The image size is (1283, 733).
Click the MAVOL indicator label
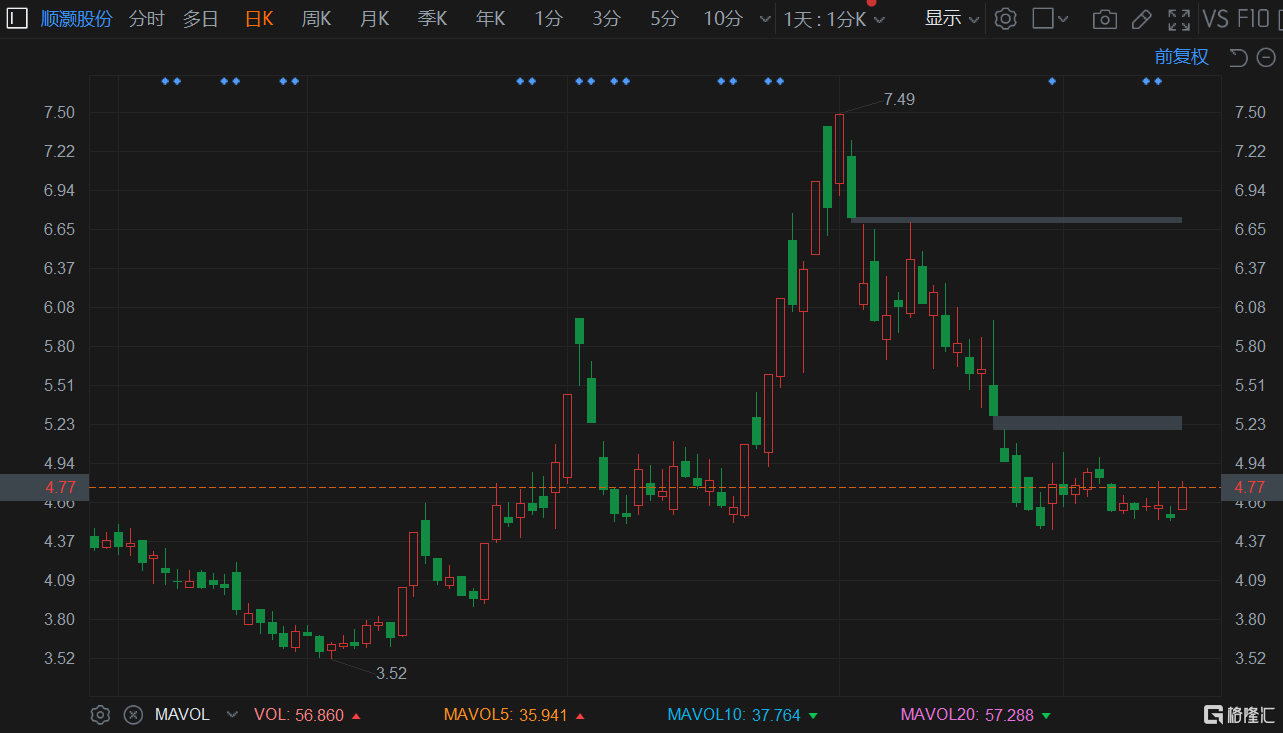182,715
